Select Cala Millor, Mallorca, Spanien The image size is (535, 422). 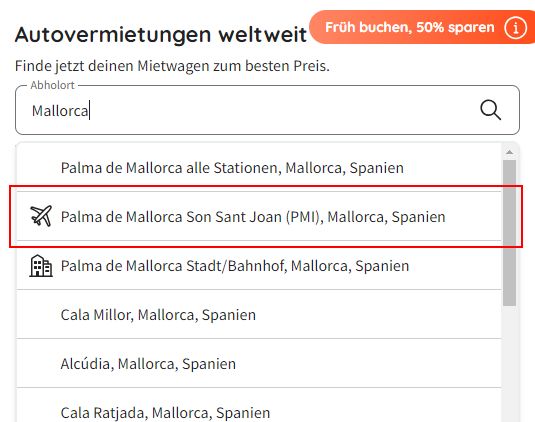tap(259, 315)
